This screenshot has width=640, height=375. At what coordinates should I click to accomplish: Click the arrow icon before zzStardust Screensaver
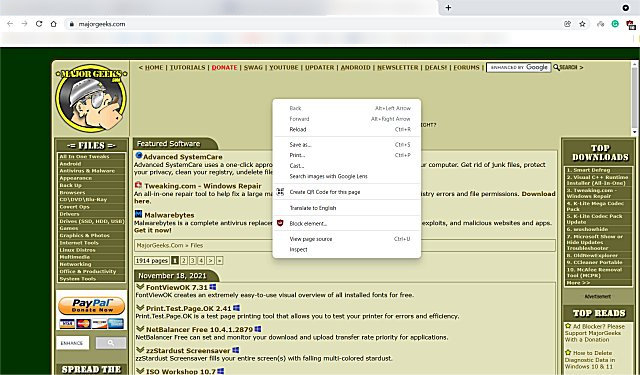click(x=140, y=350)
